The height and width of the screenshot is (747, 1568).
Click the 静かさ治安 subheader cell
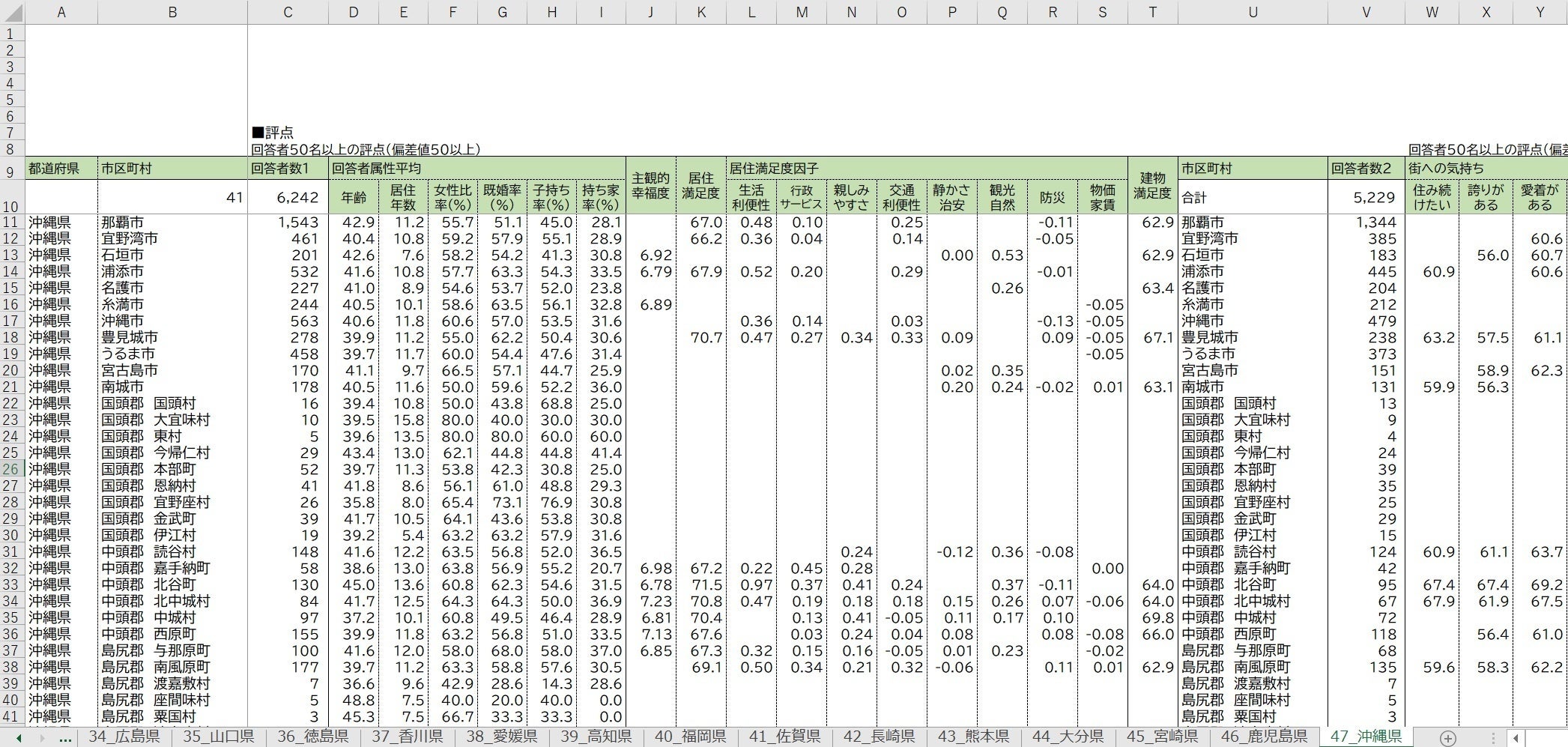coord(952,197)
